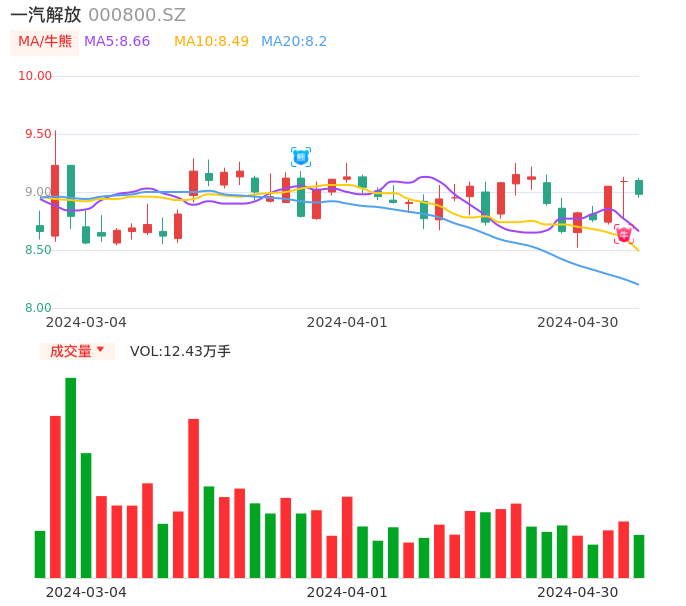
Task: Click the MA5:8.66 legend label
Action: coord(117,42)
